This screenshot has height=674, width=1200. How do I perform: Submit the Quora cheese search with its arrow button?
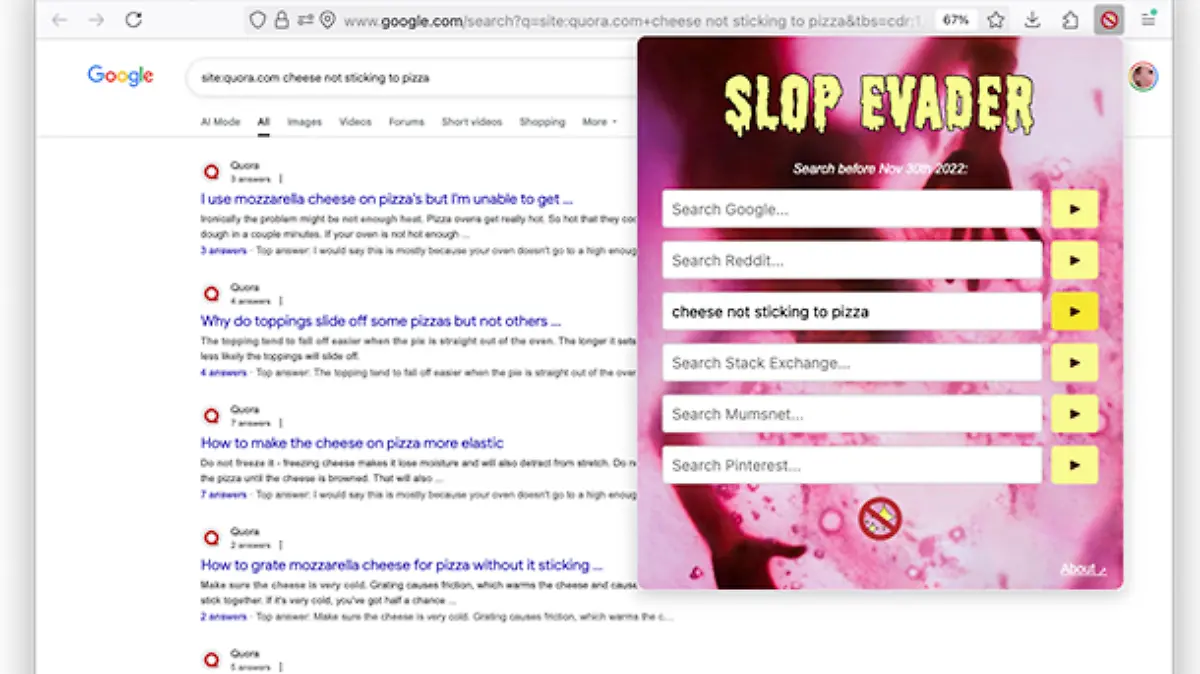tap(1074, 311)
